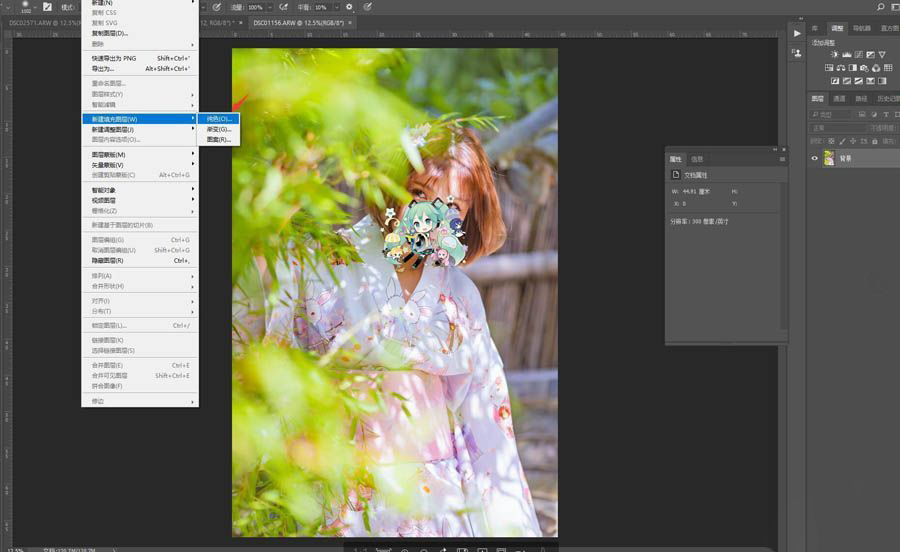Add a Photo Filter adjustment (camera icon)
Image resolution: width=900 pixels, height=552 pixels.
coord(864,68)
